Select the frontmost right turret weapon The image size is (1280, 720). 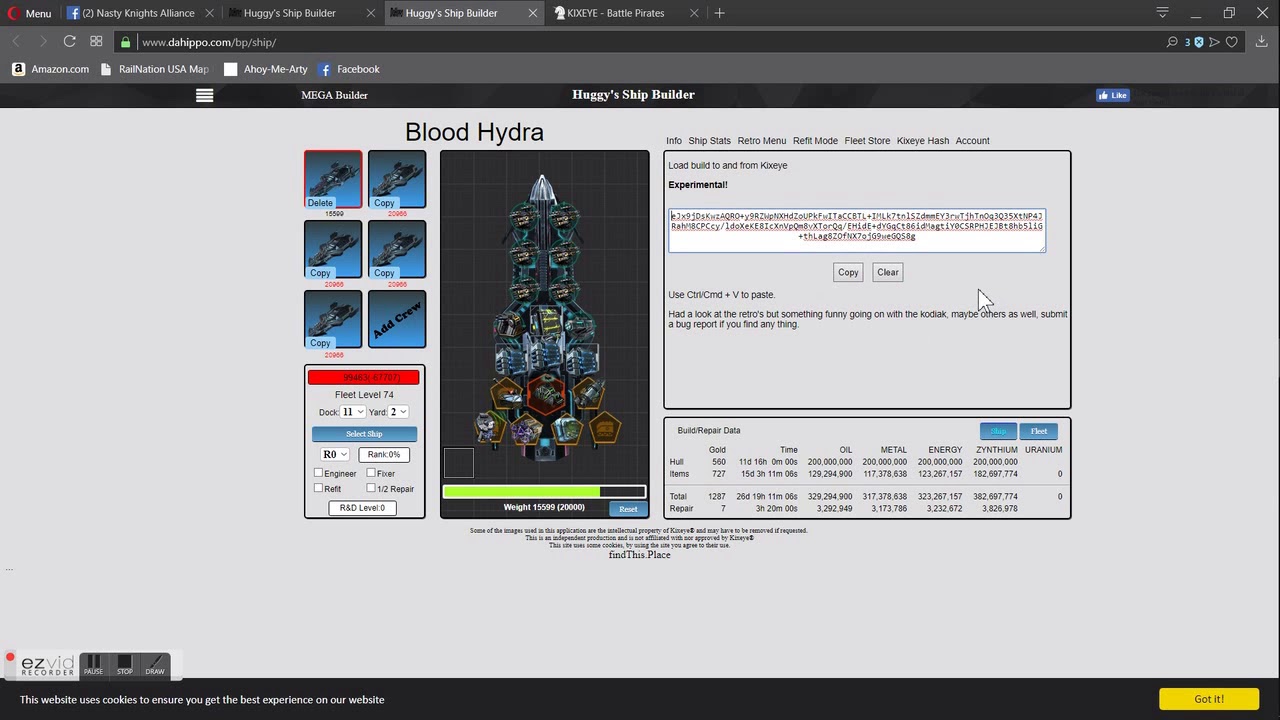564,219
